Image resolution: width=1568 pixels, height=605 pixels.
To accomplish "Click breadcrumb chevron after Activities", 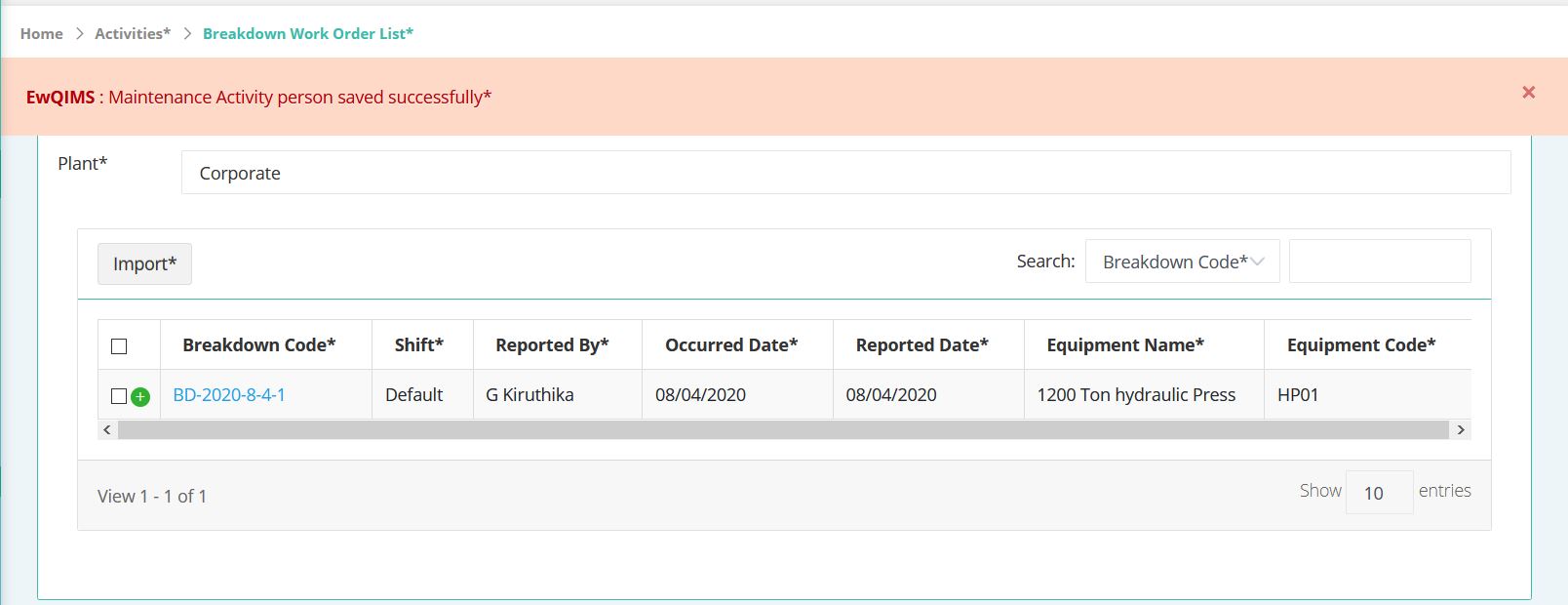I will coord(186,34).
